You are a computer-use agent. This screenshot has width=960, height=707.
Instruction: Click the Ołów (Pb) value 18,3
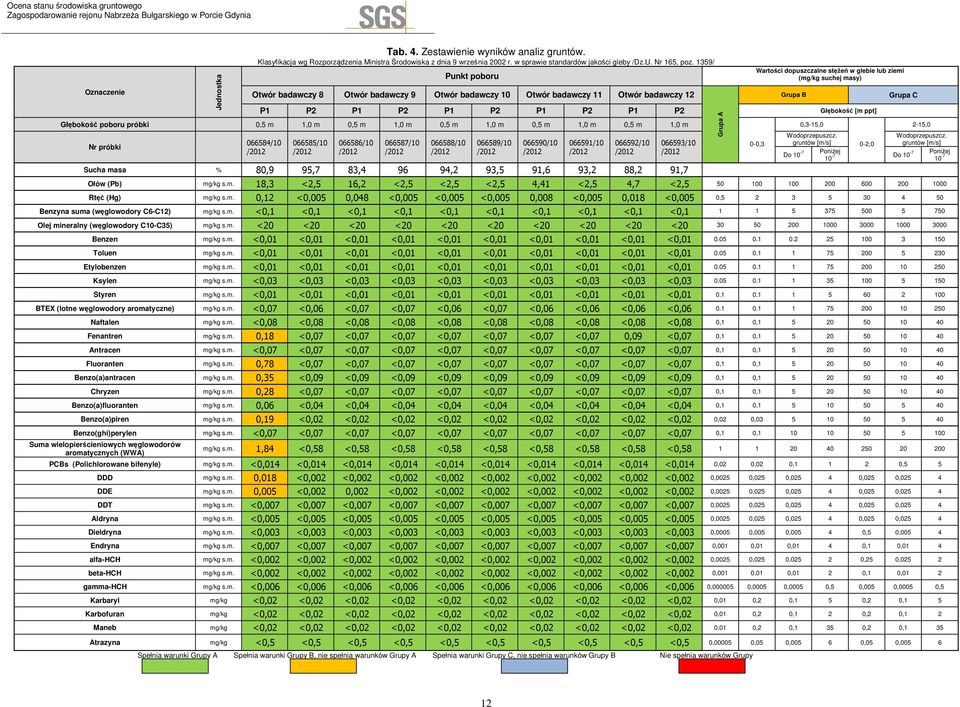tap(264, 184)
